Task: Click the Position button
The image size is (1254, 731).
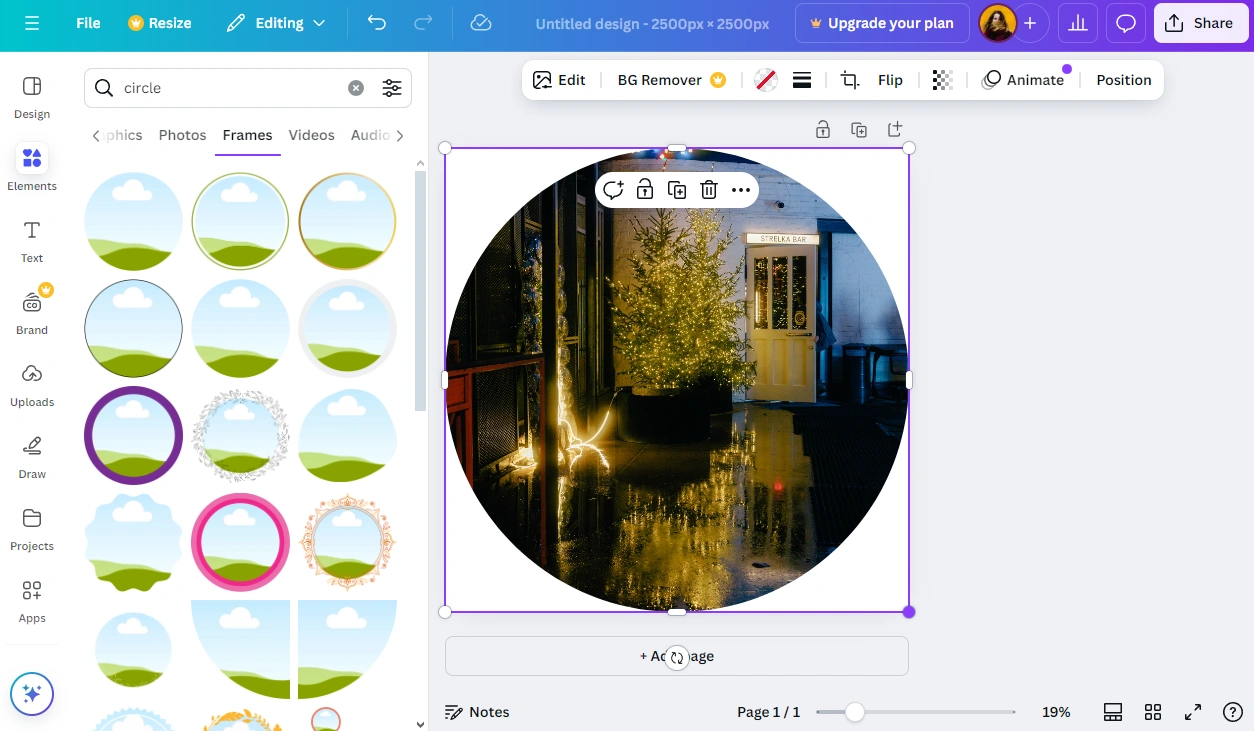Action: 1124,80
